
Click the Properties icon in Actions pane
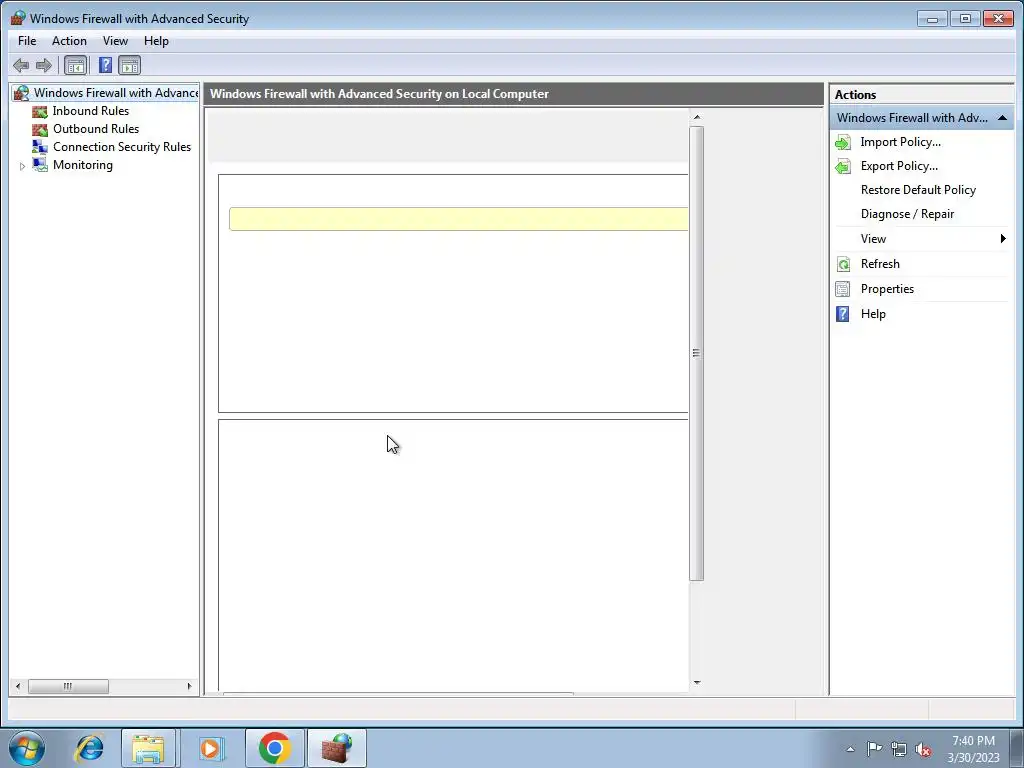[843, 289]
